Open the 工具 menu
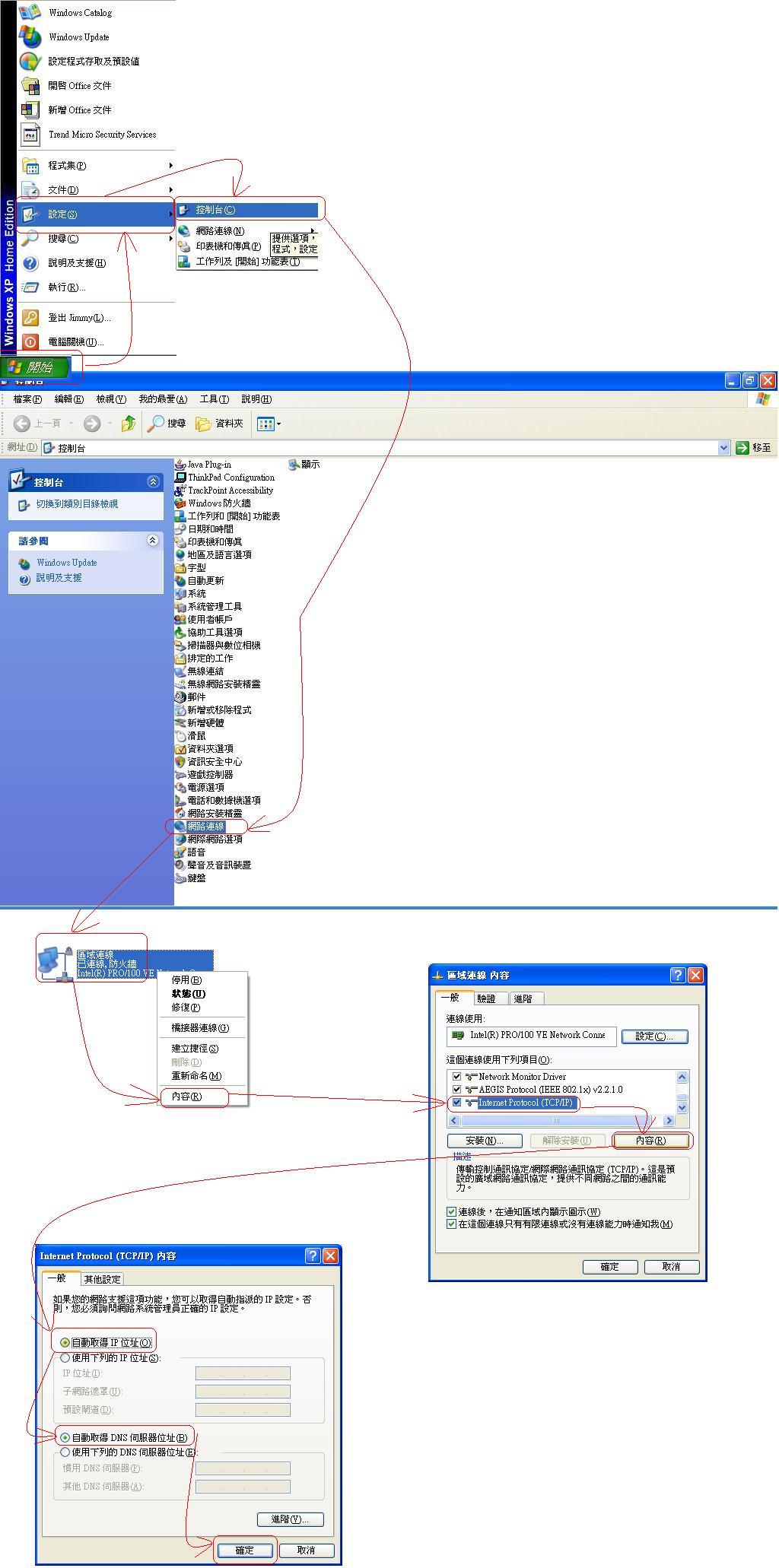Image resolution: width=779 pixels, height=1568 pixels. click(x=214, y=399)
